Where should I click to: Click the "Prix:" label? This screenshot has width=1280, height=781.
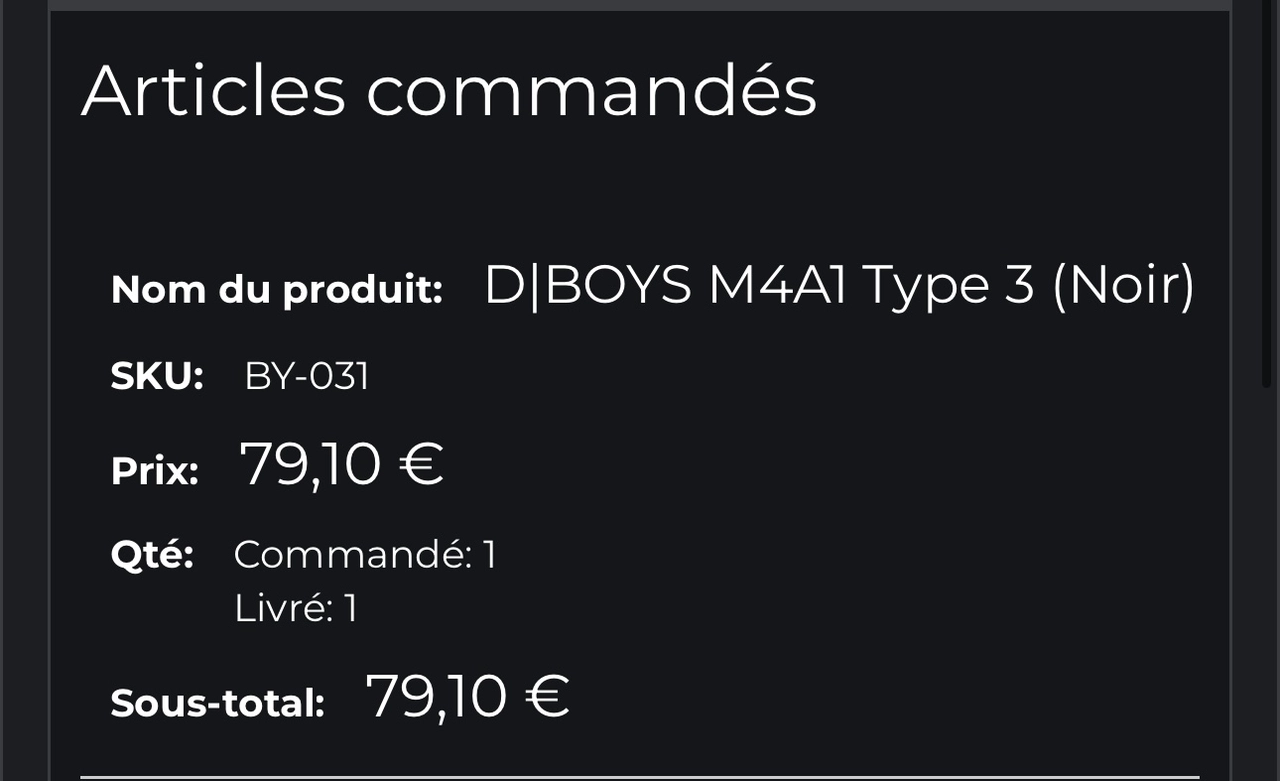click(x=155, y=471)
